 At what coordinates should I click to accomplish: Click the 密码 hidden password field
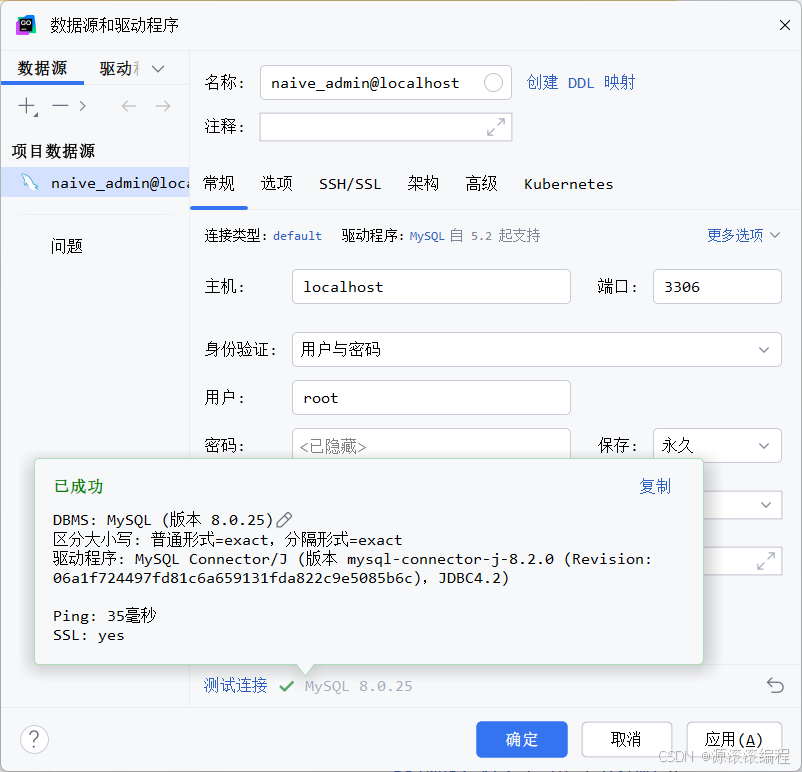point(431,444)
